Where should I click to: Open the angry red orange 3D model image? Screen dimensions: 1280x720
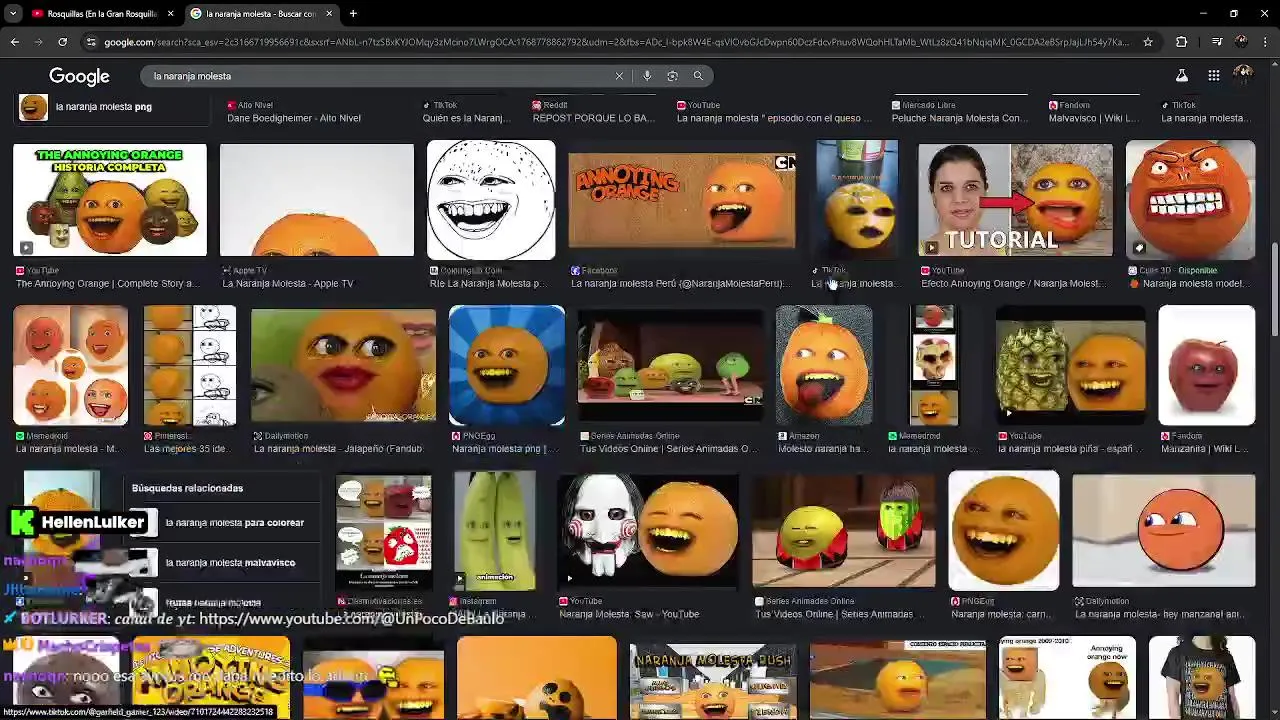pyautogui.click(x=1190, y=200)
